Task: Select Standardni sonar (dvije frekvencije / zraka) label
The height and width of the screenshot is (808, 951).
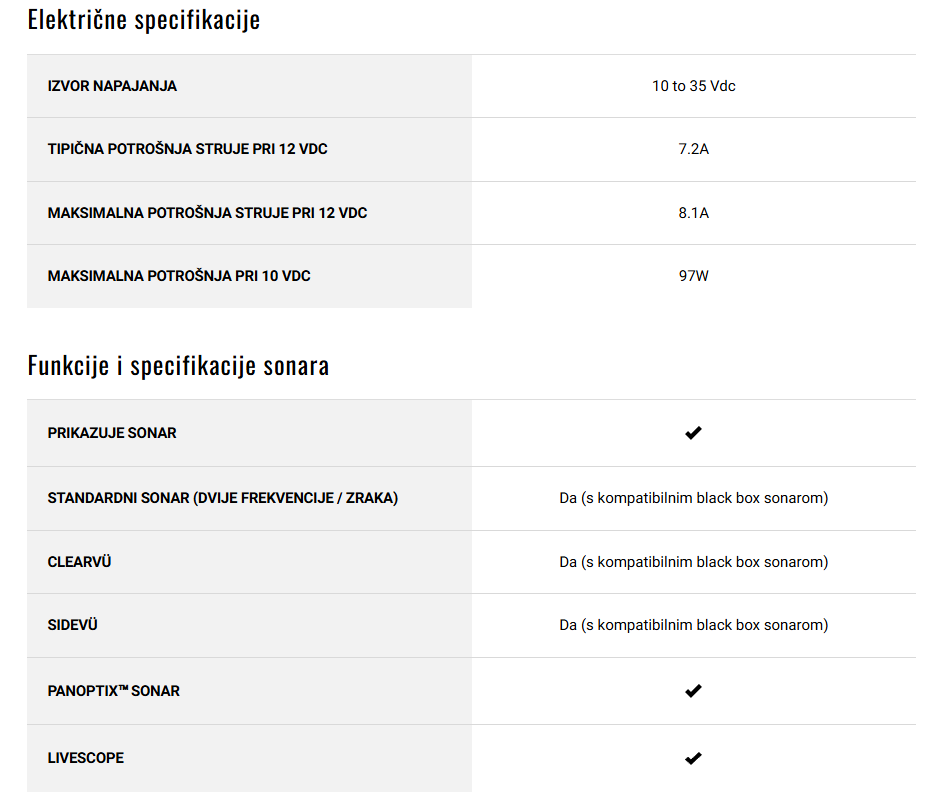Action: pos(223,498)
